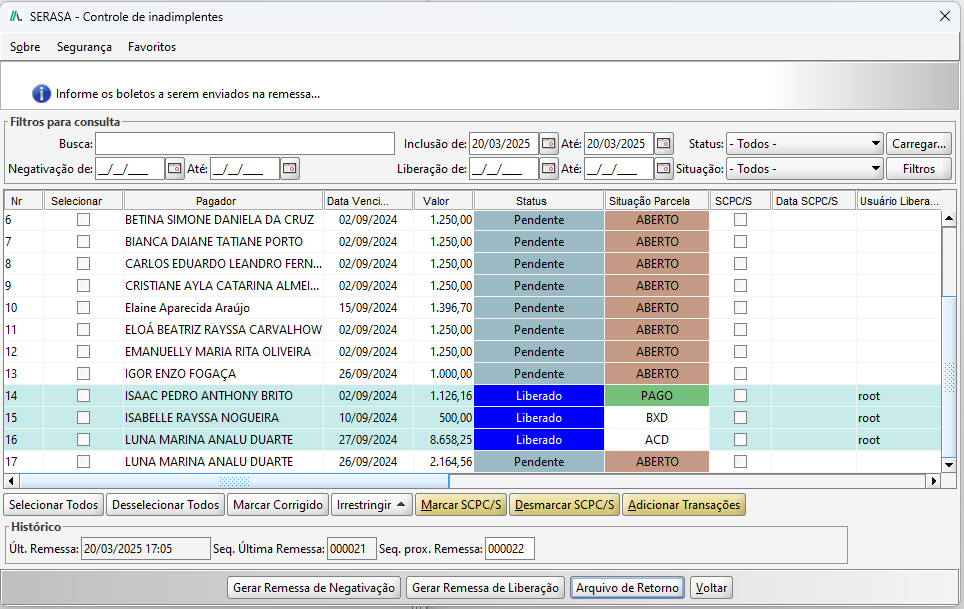Viewport: 964px width, 609px height.
Task: Click Desmarcar SCPC/S button
Action: pos(564,505)
